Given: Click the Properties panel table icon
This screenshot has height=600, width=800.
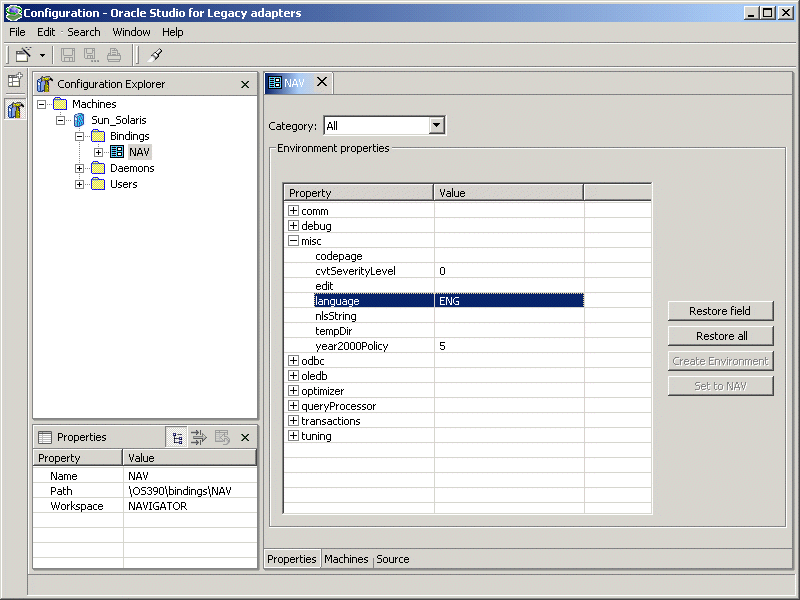Looking at the screenshot, I should (x=45, y=437).
